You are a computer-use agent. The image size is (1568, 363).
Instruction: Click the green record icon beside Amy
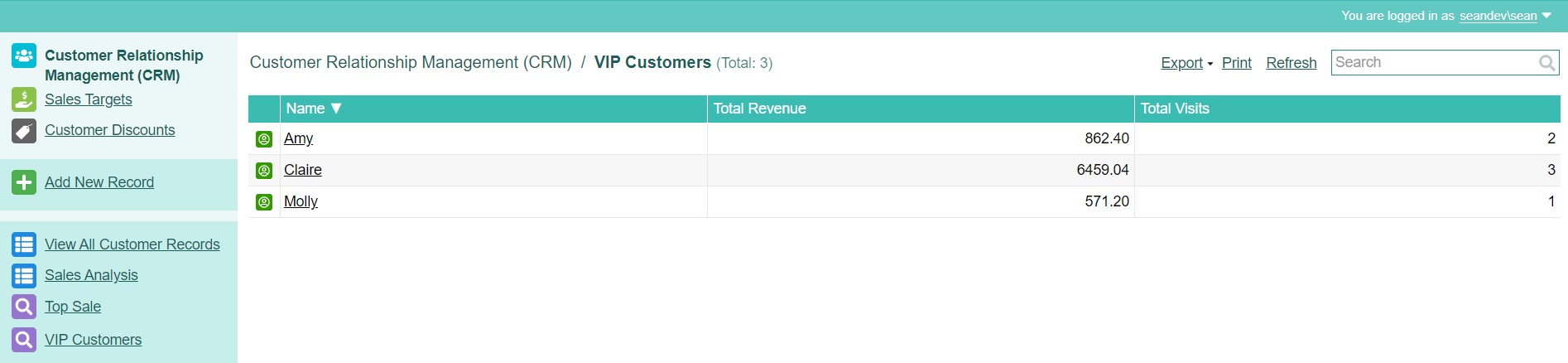point(264,139)
